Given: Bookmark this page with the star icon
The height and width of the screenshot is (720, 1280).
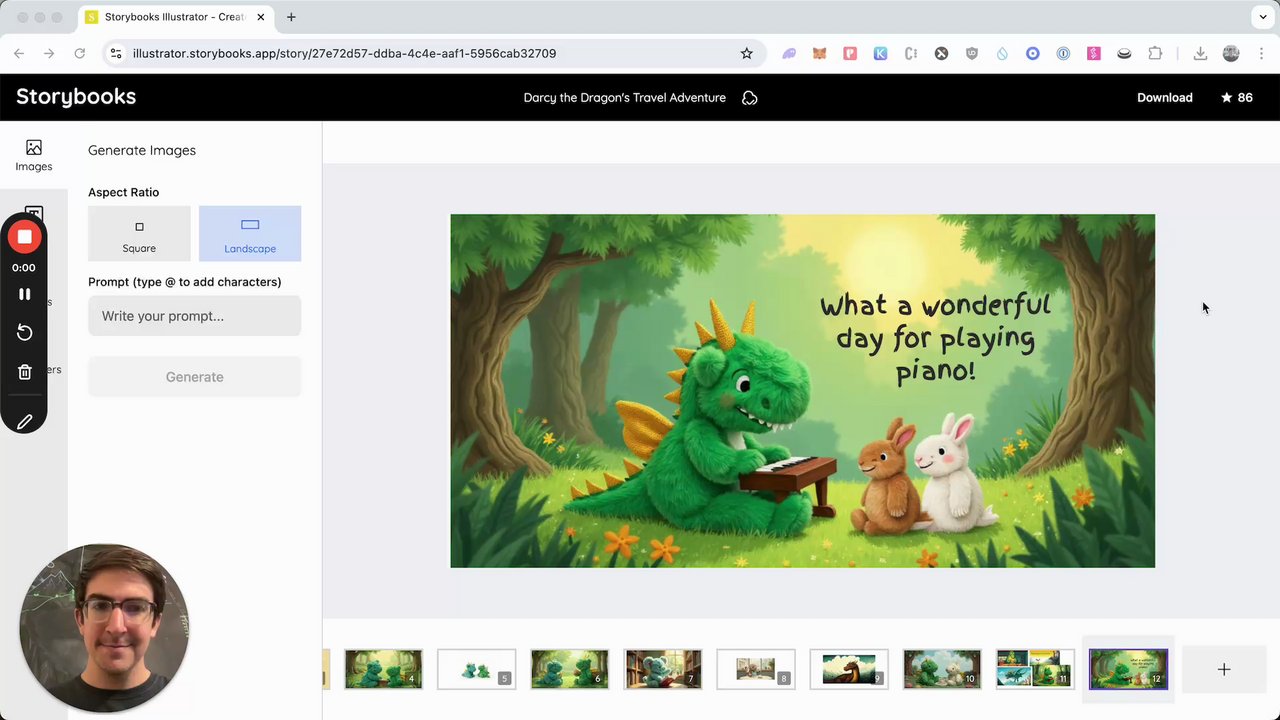Looking at the screenshot, I should pyautogui.click(x=746, y=53).
